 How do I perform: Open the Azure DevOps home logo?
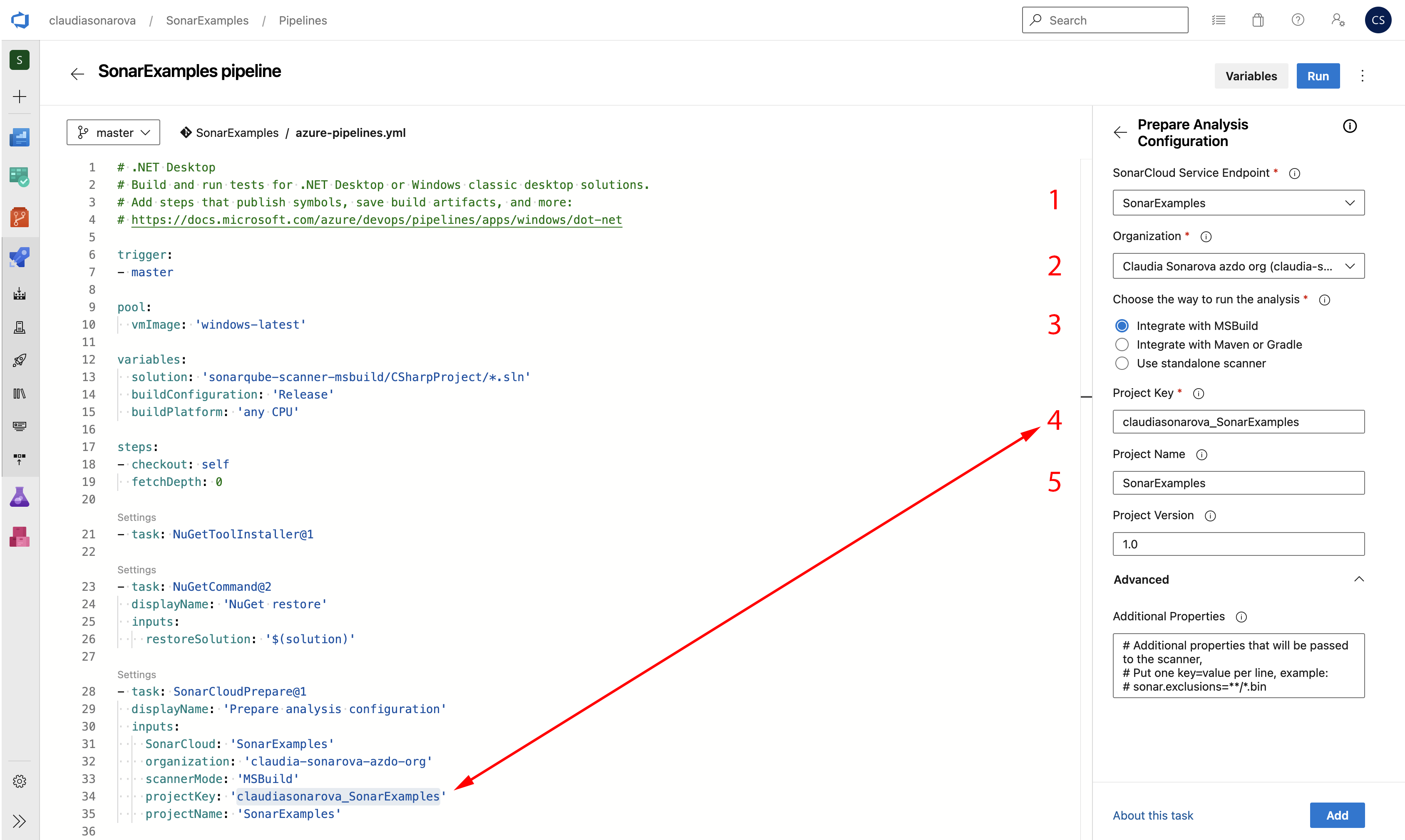pyautogui.click(x=20, y=20)
